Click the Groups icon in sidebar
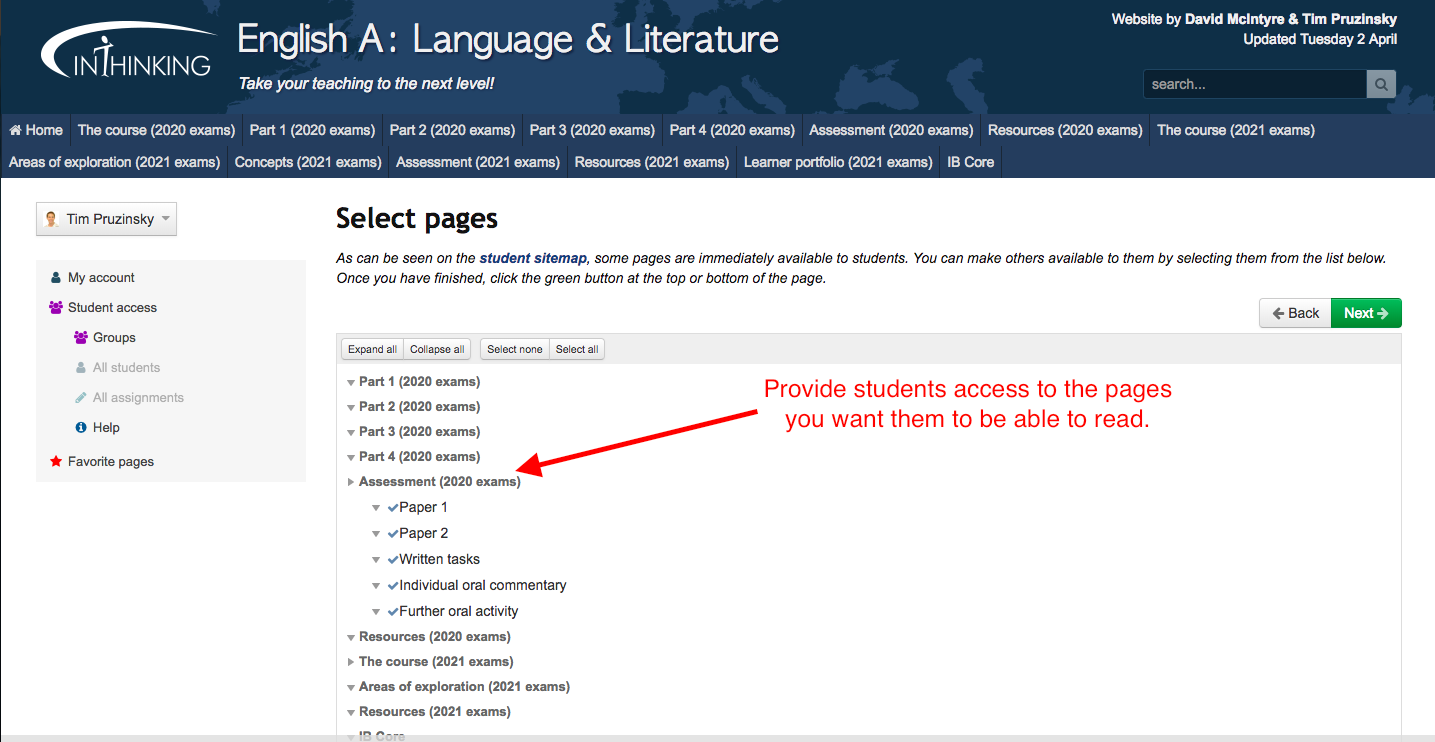This screenshot has width=1435, height=742. 81,338
